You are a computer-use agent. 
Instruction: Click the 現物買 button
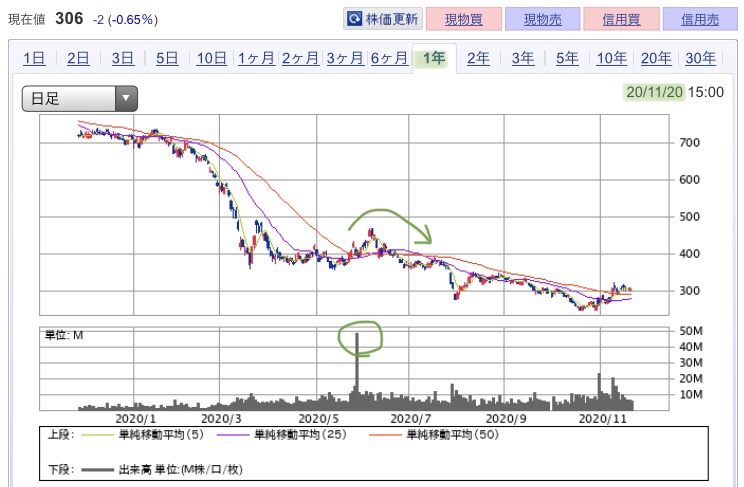464,19
